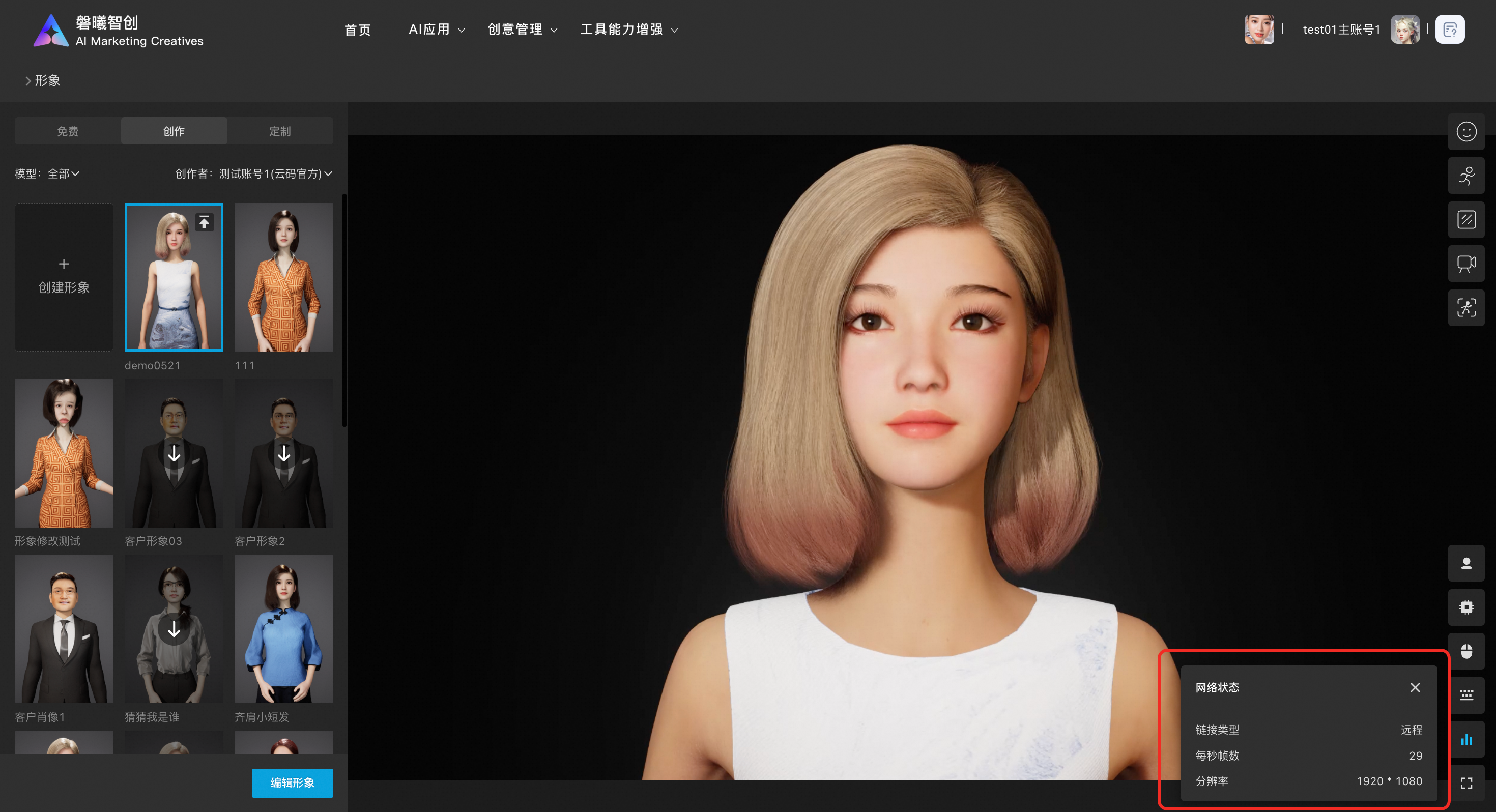
Task: Select the 形象修改测试 avatar thumbnail
Action: [64, 453]
